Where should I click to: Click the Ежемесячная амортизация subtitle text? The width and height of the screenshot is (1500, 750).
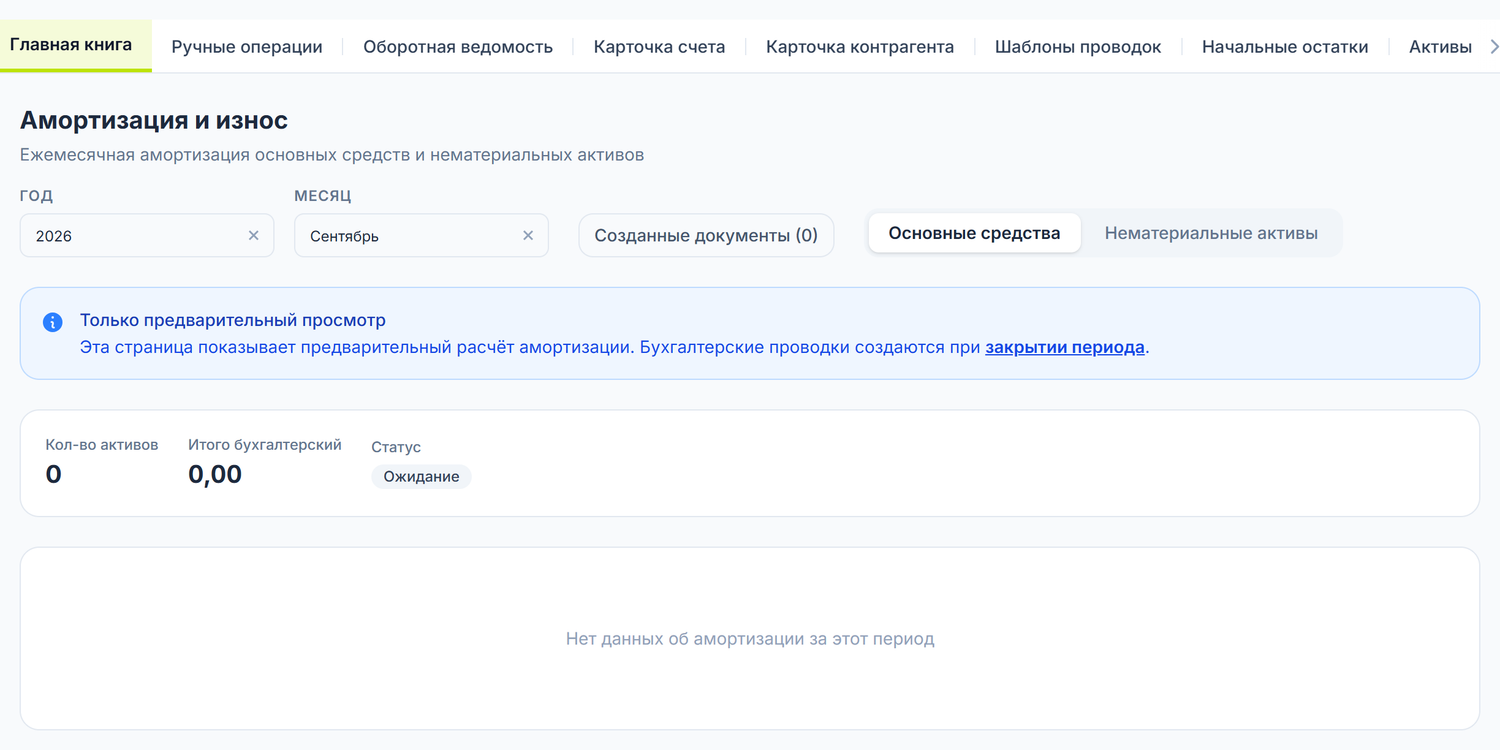(x=332, y=155)
